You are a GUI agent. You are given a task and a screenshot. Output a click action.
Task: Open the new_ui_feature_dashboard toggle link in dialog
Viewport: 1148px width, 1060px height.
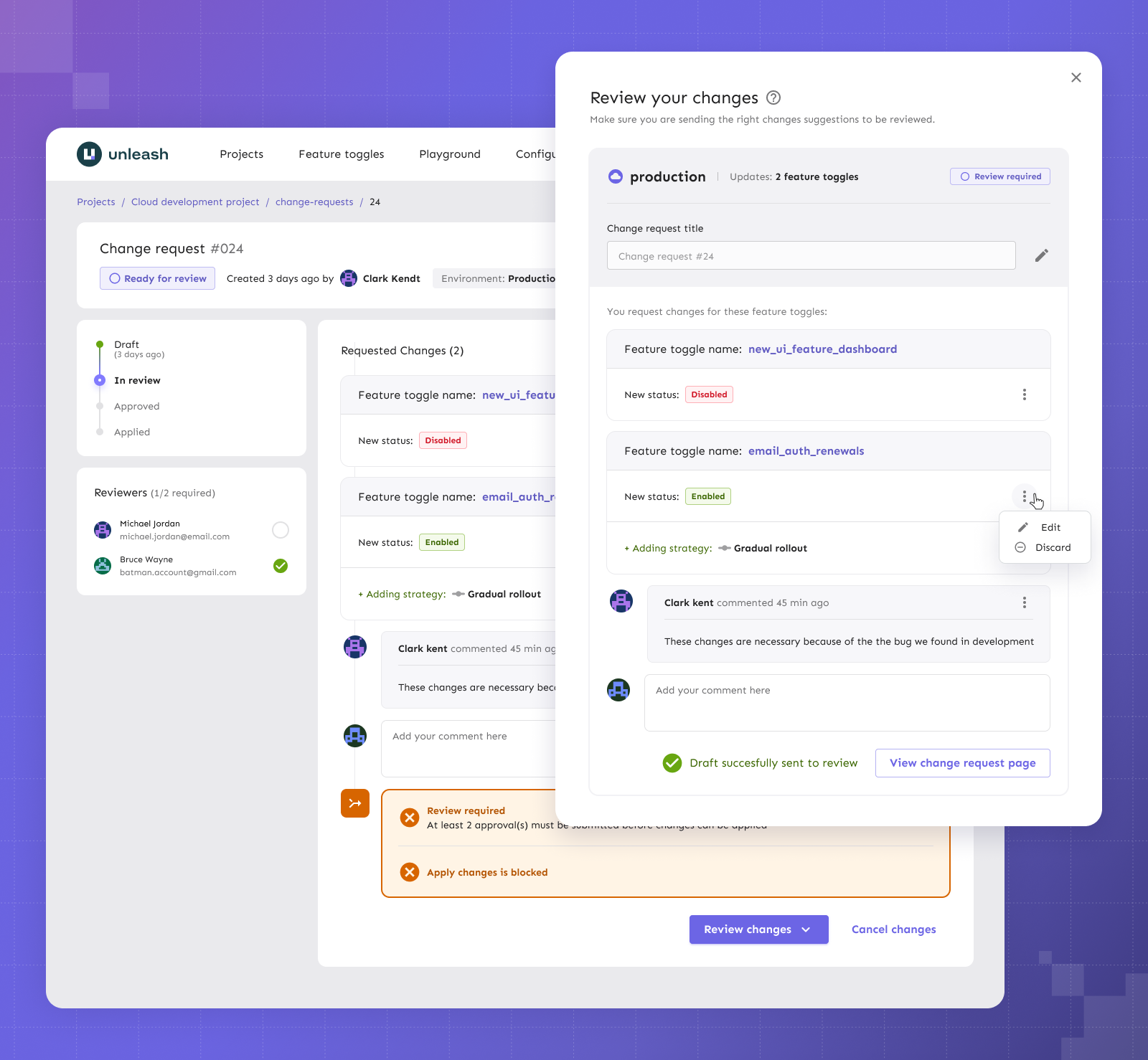click(823, 349)
